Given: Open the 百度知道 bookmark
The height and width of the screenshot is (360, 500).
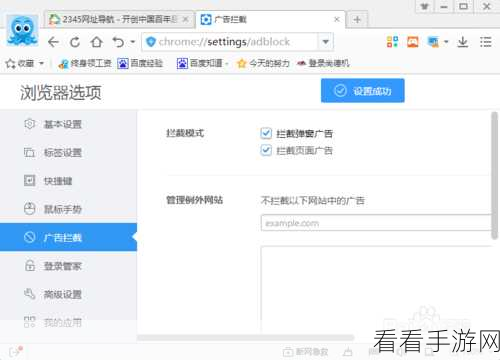Looking at the screenshot, I should click(200, 63).
